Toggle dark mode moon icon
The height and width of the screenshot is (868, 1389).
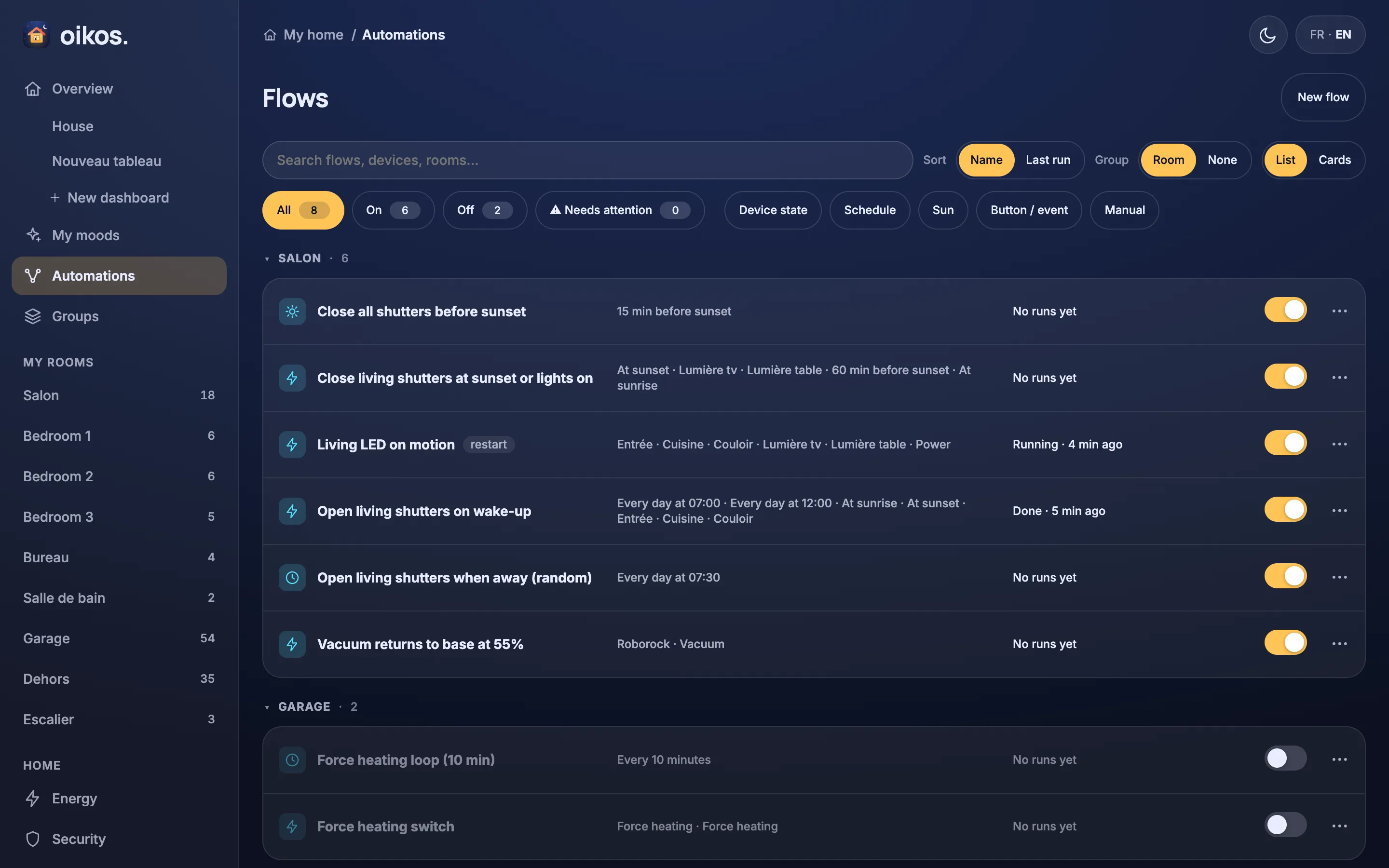[1267, 35]
